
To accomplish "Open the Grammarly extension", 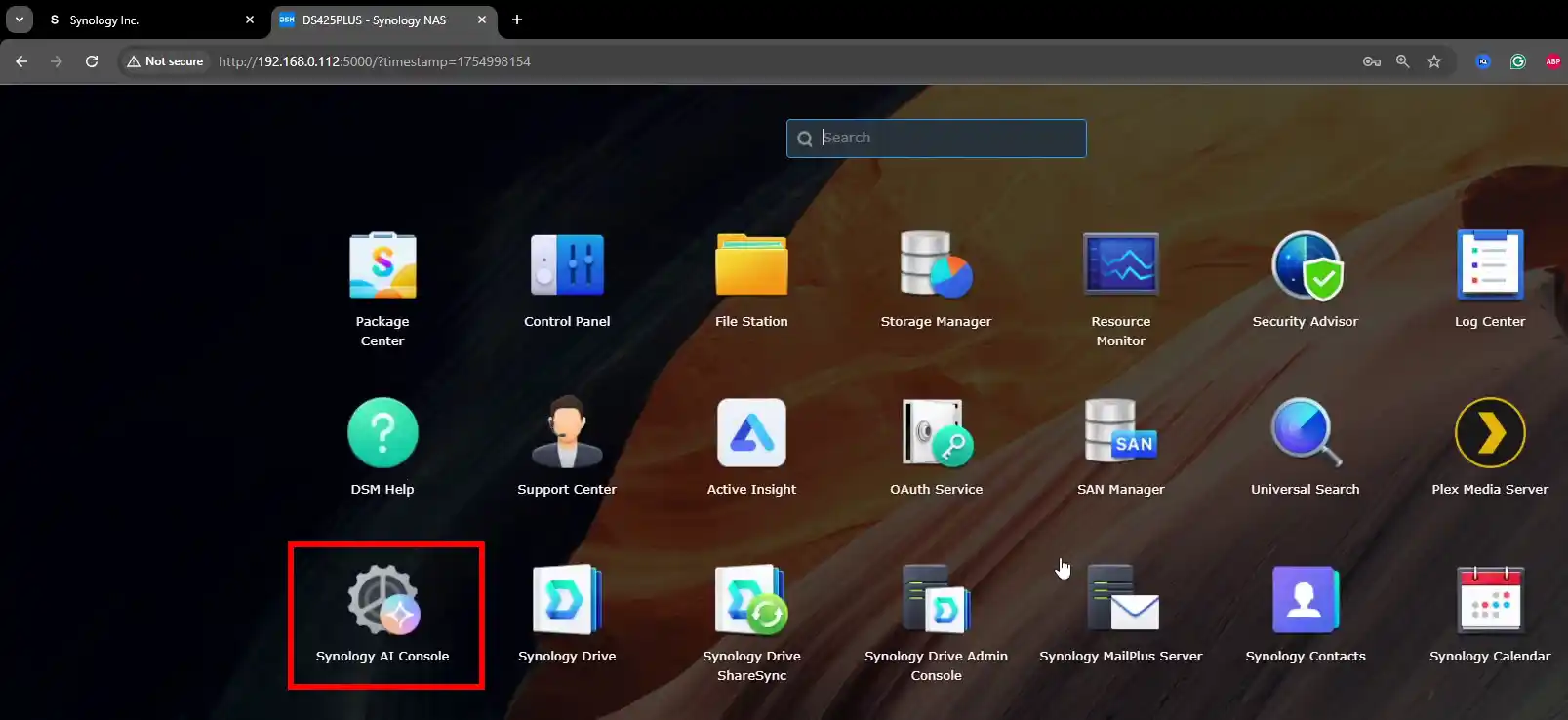I will (x=1518, y=61).
